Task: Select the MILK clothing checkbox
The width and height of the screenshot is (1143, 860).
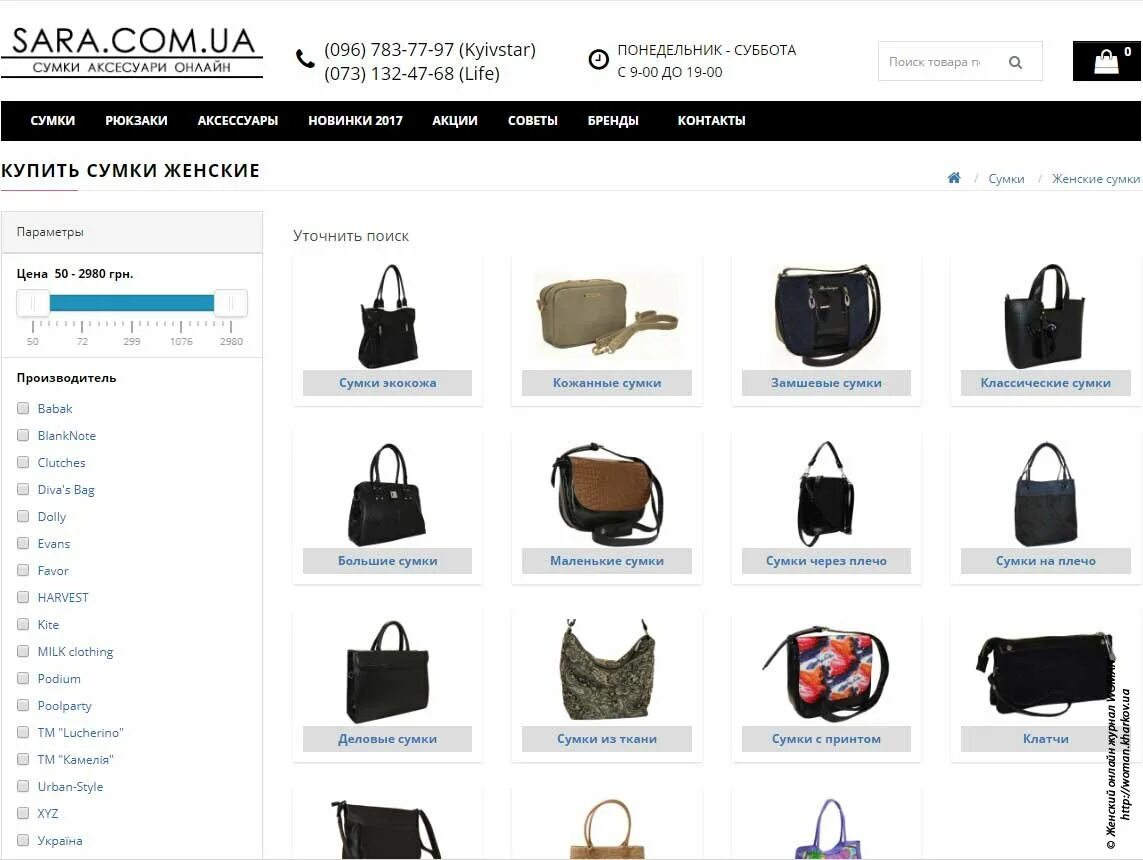Action: [23, 651]
